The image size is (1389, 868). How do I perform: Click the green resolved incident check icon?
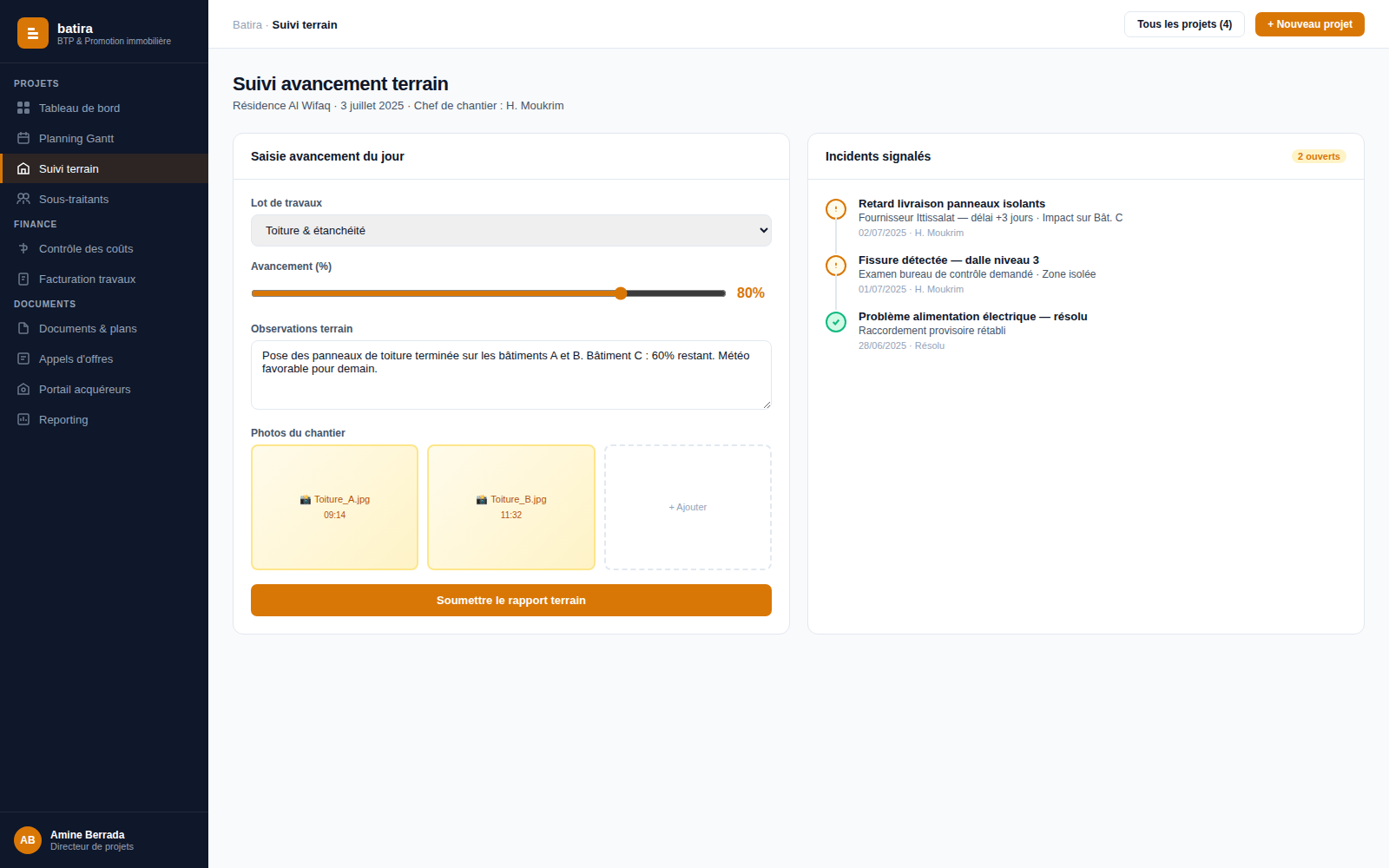[836, 322]
